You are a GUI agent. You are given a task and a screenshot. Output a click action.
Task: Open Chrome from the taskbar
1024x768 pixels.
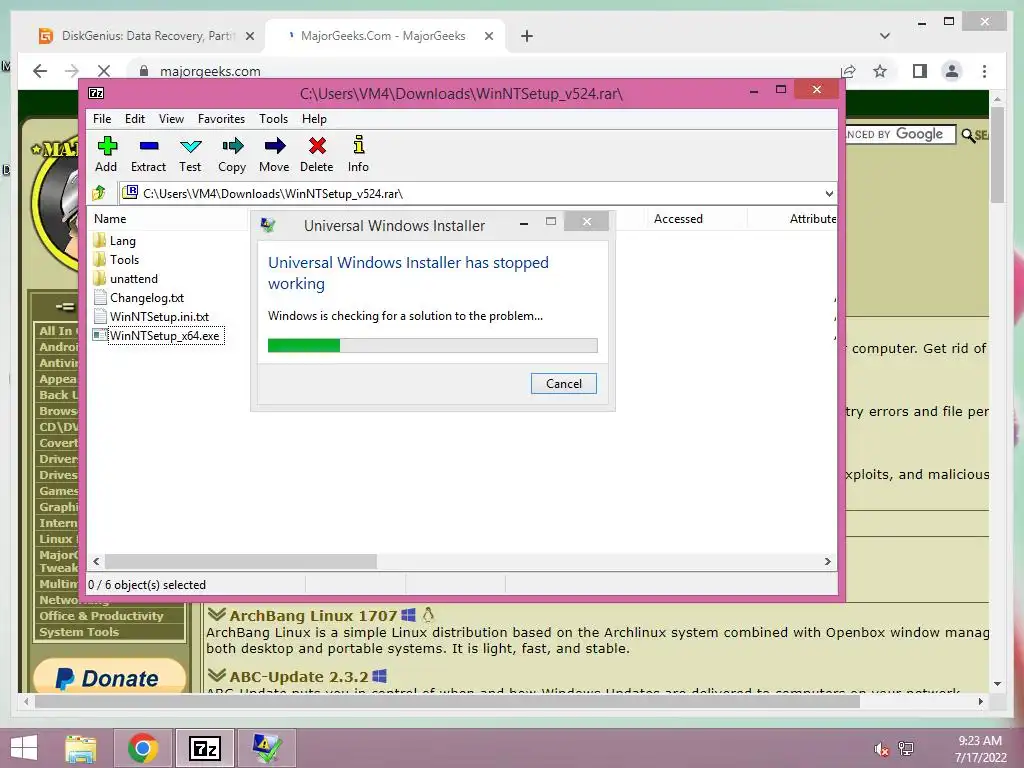pos(143,748)
